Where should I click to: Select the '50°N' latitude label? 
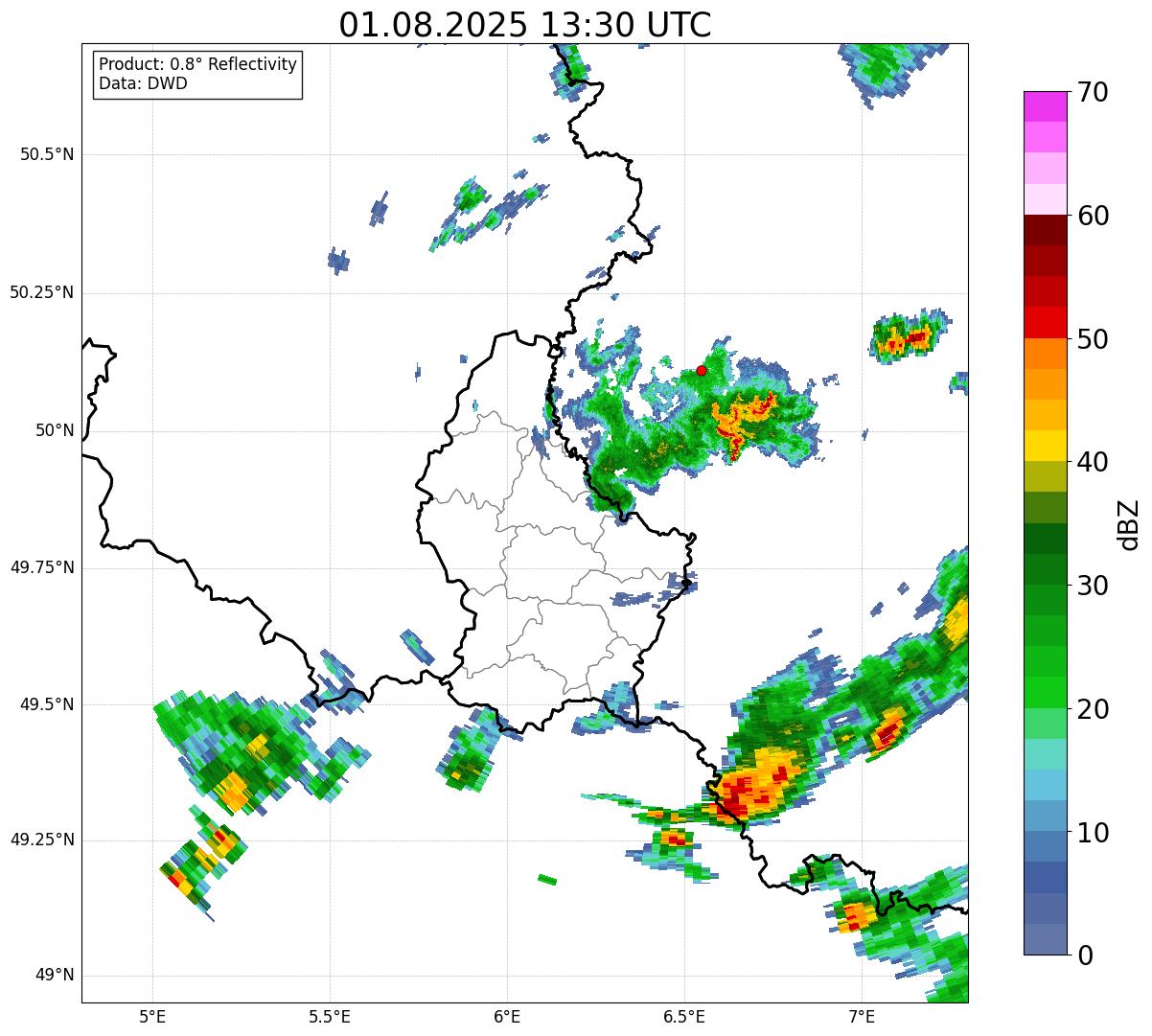pyautogui.click(x=55, y=430)
